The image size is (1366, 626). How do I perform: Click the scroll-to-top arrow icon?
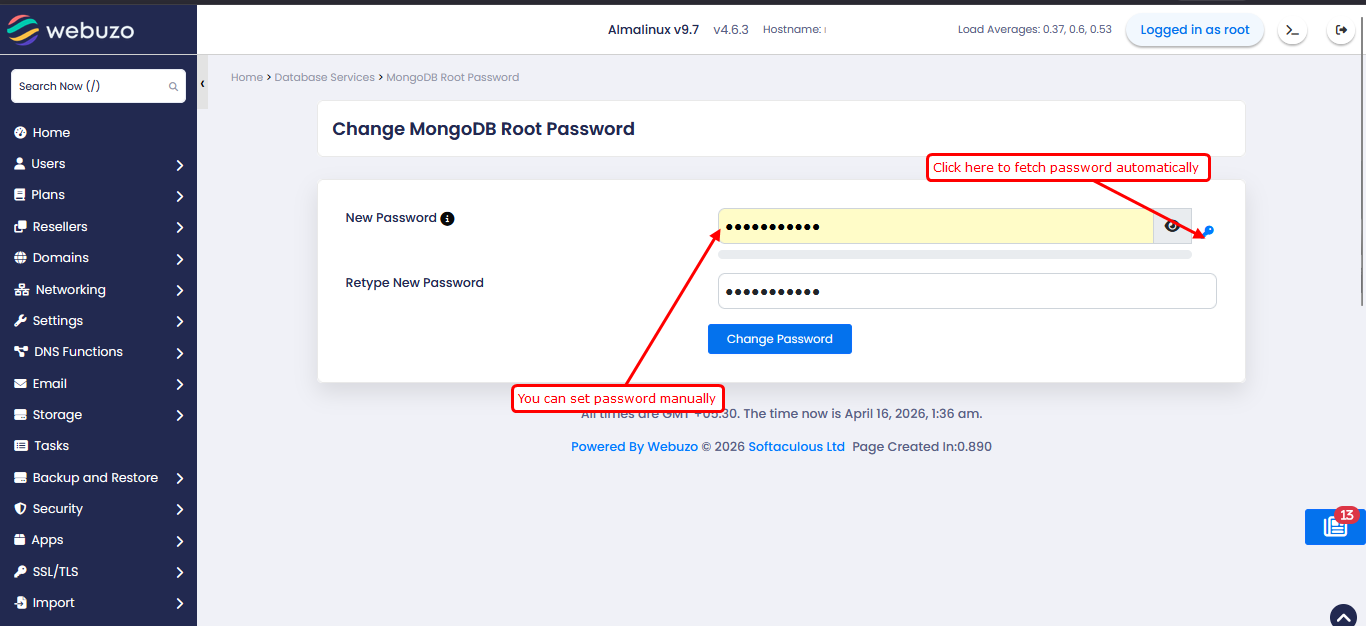1343,616
